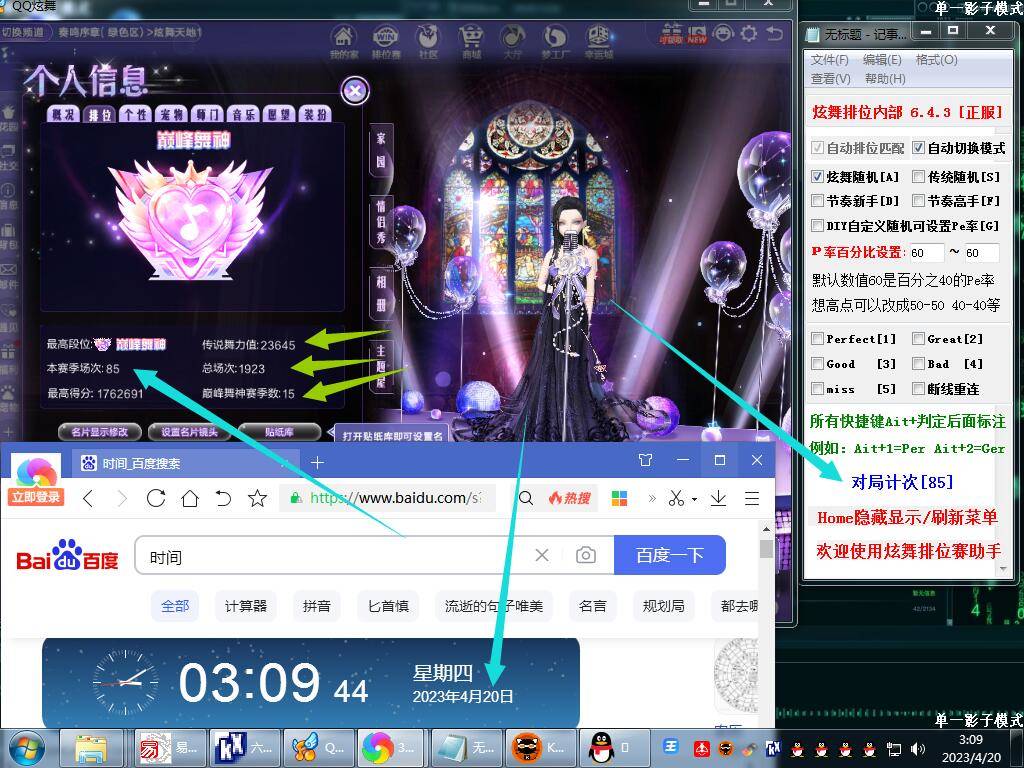Screen dimensions: 1024x768
Task: Reload the Baidu page
Action: (156, 498)
